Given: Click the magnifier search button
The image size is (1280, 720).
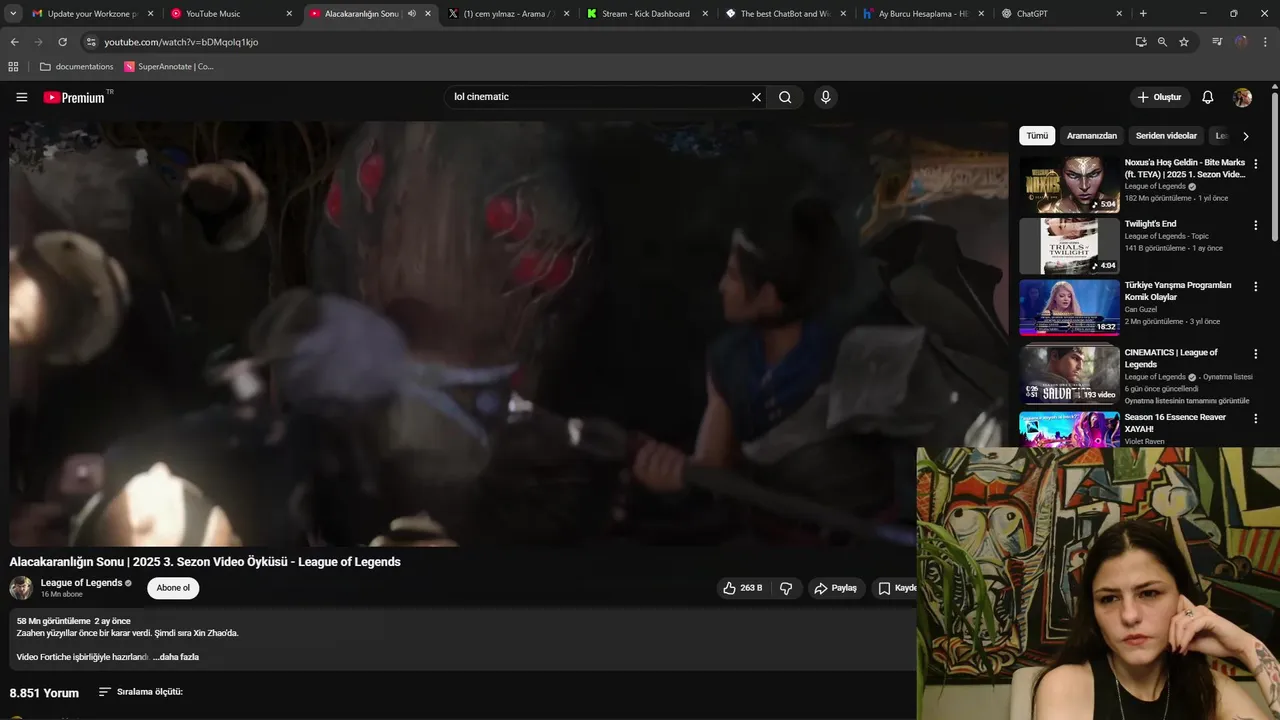Looking at the screenshot, I should [785, 97].
